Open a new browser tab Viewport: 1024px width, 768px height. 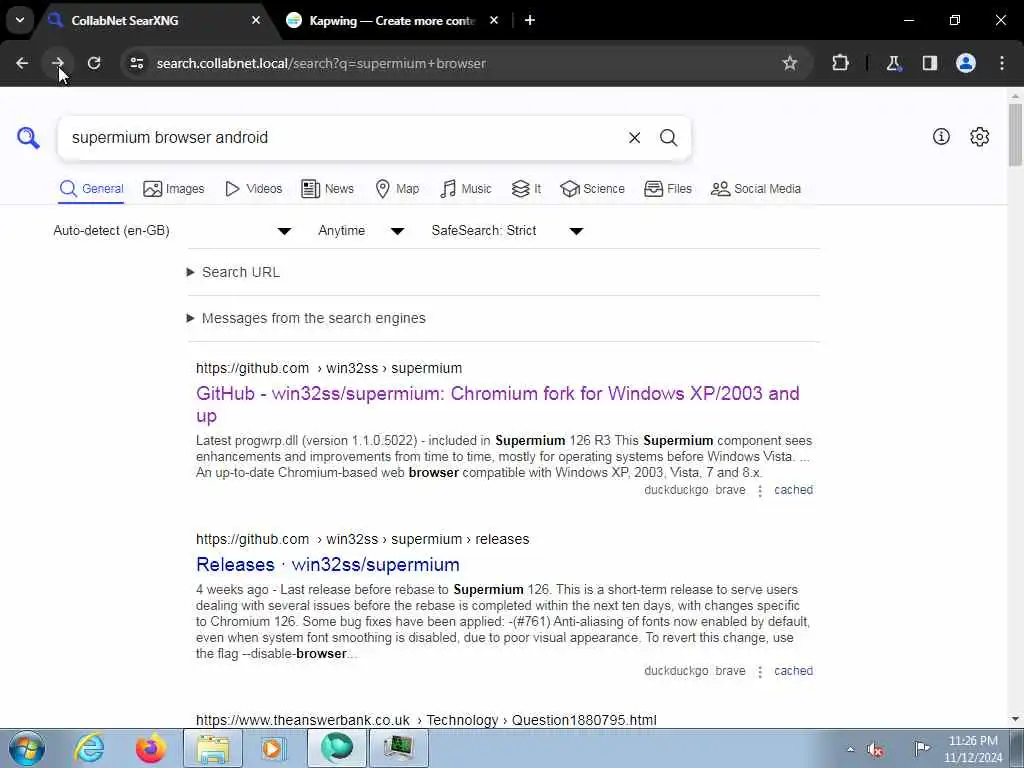tap(530, 20)
